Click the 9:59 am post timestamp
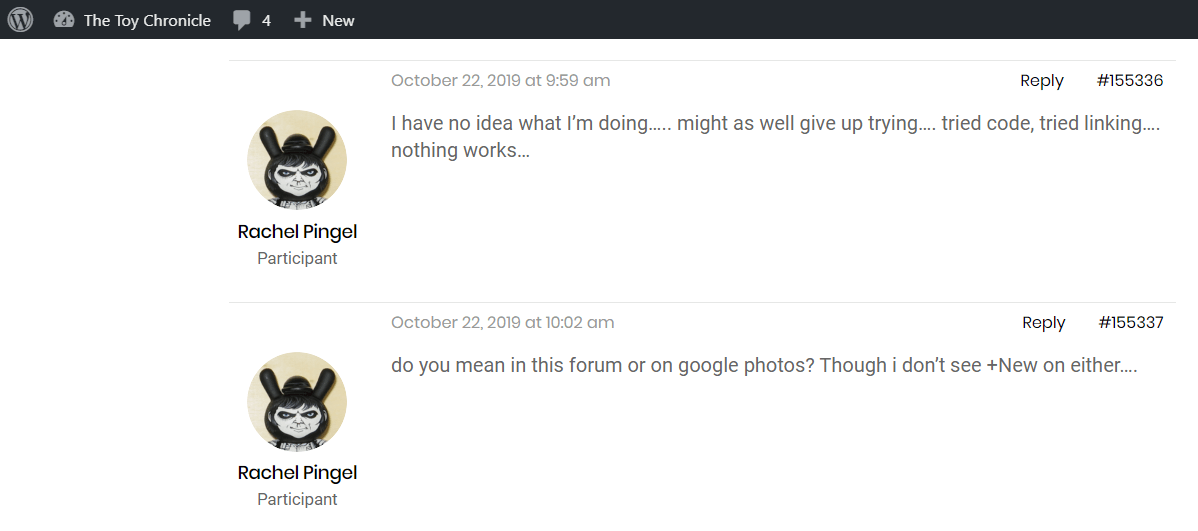 tap(500, 81)
